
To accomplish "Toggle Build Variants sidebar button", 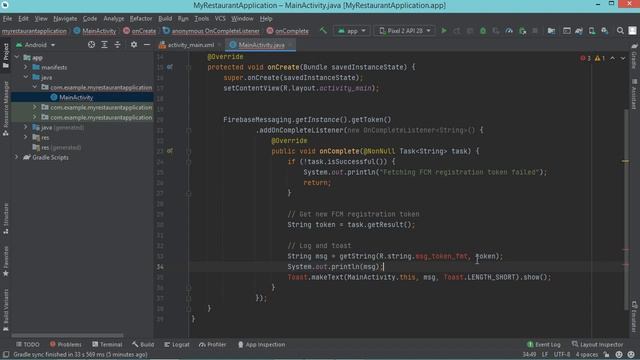I will [x=5, y=309].
